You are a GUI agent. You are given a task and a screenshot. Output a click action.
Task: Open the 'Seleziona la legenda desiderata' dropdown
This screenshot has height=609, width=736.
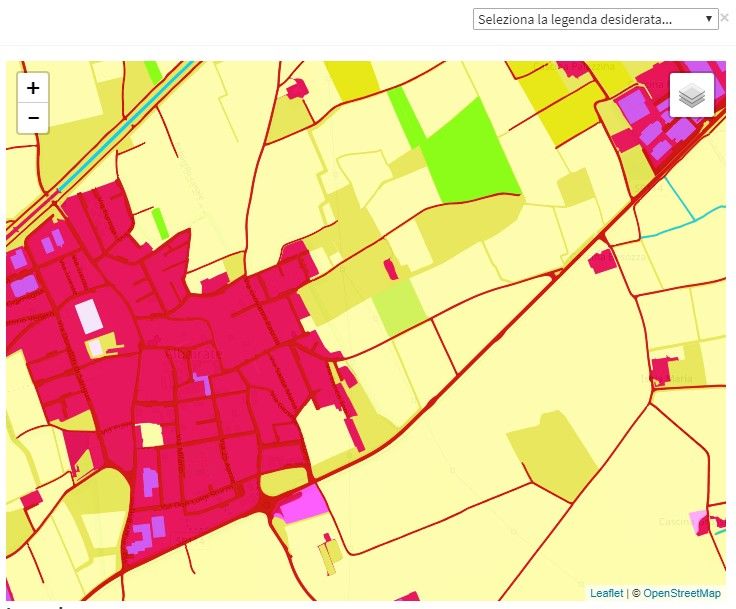(596, 19)
